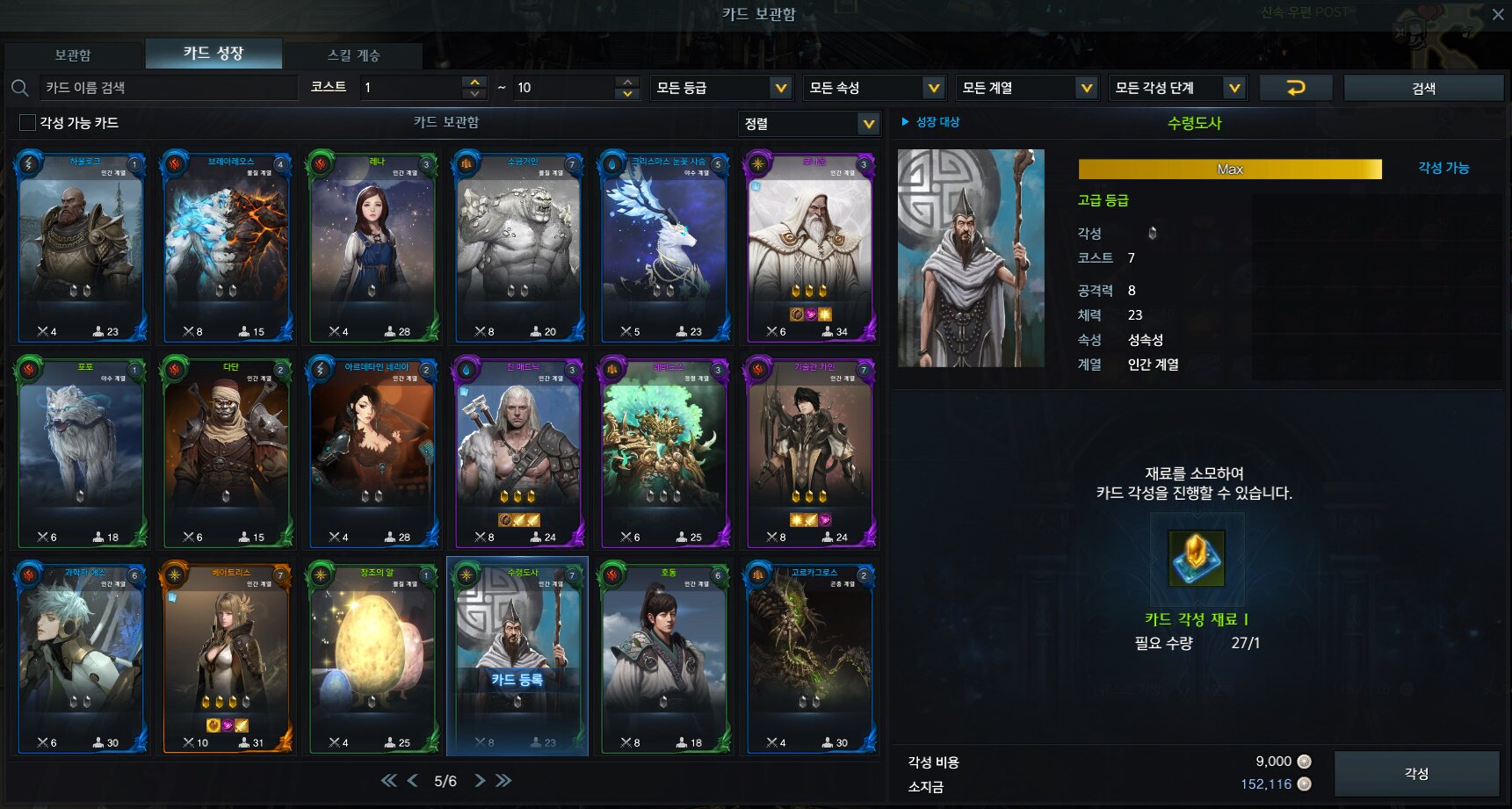
Task: Increase the minimum 코스트 value
Action: (x=474, y=82)
